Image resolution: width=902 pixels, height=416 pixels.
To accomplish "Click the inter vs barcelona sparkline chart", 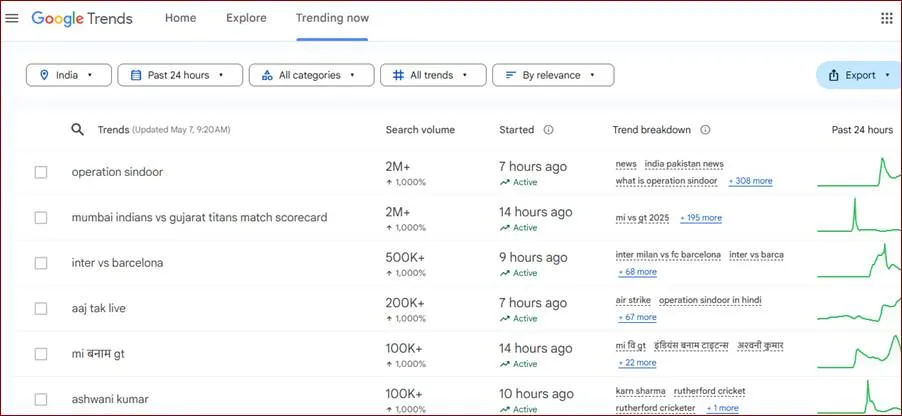I will [x=859, y=263].
